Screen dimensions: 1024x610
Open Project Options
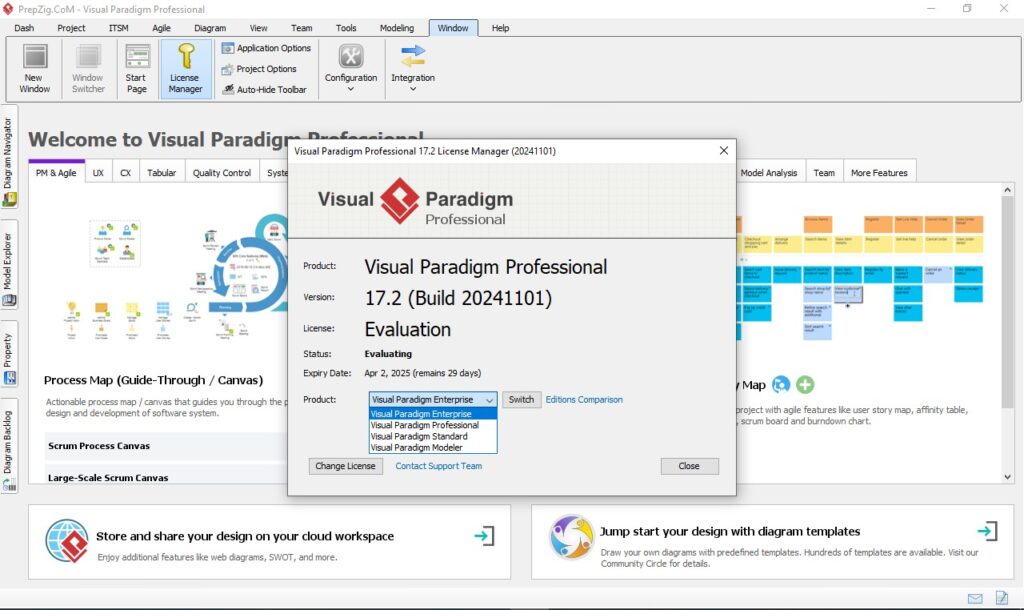pyautogui.click(x=259, y=69)
